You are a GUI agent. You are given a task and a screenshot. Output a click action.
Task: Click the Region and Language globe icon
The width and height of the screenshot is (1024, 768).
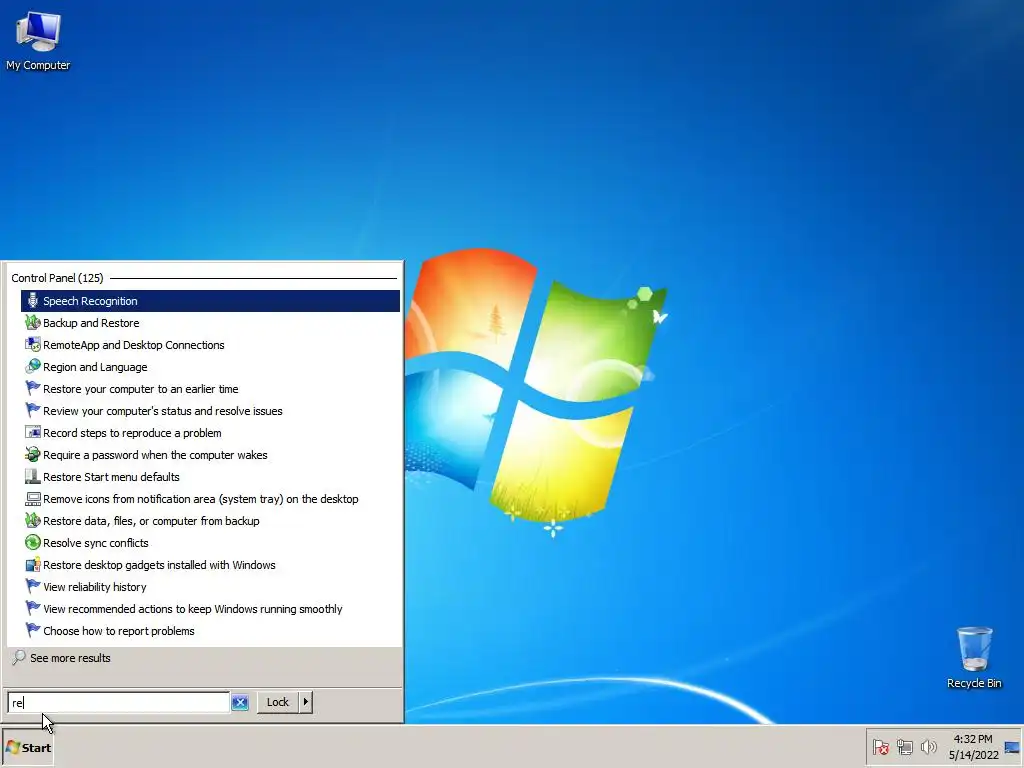pyautogui.click(x=33, y=367)
